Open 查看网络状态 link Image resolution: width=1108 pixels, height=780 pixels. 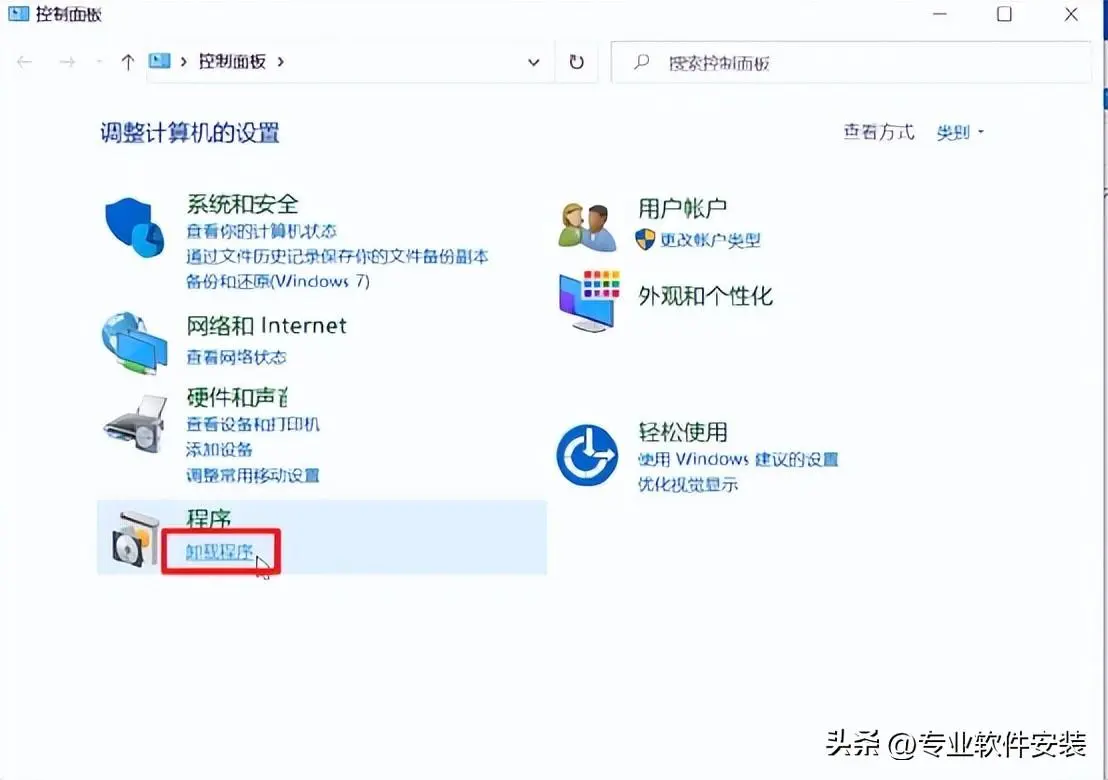(x=236, y=358)
